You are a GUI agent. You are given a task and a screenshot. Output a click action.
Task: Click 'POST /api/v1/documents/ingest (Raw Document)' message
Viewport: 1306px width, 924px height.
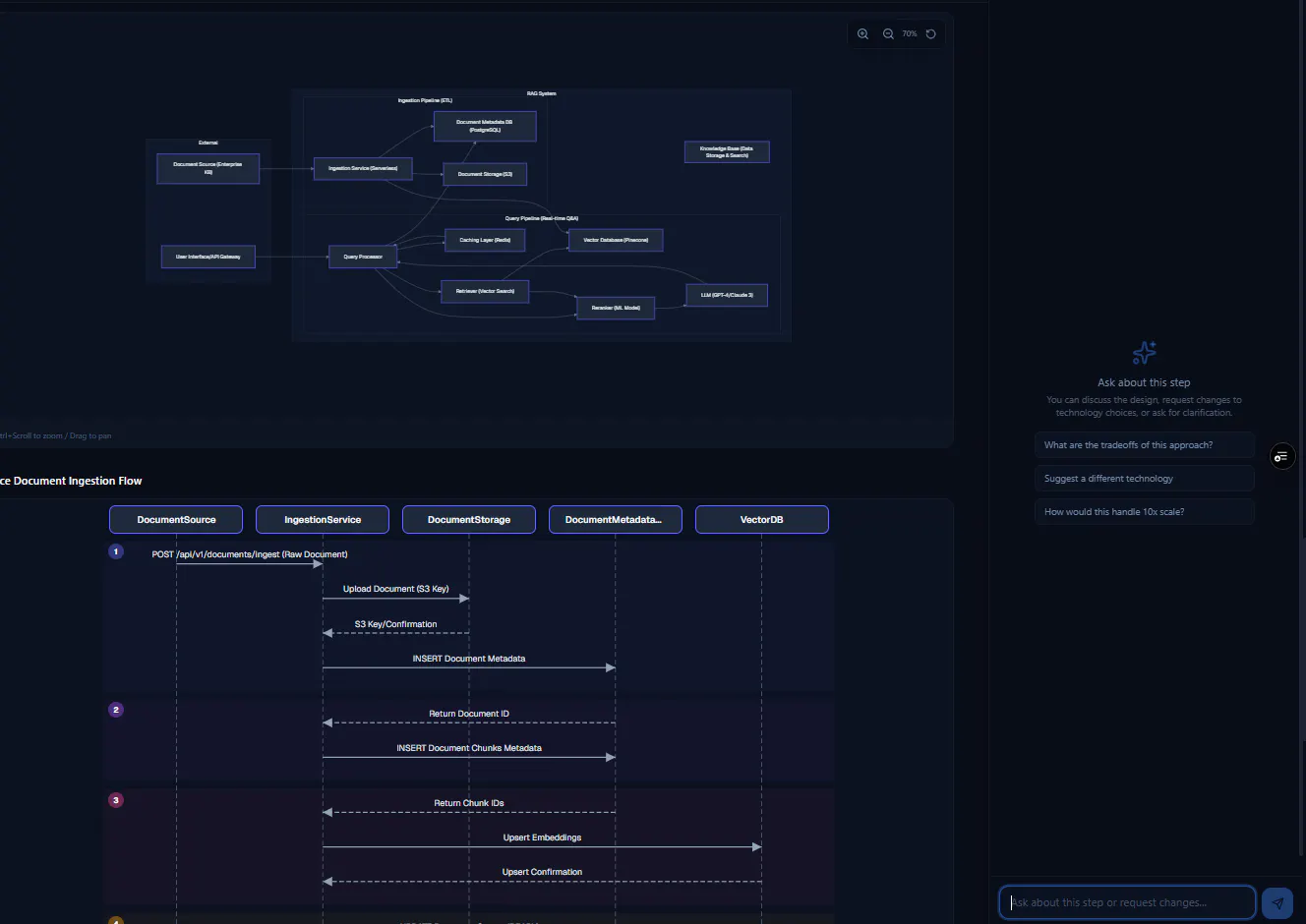point(250,554)
